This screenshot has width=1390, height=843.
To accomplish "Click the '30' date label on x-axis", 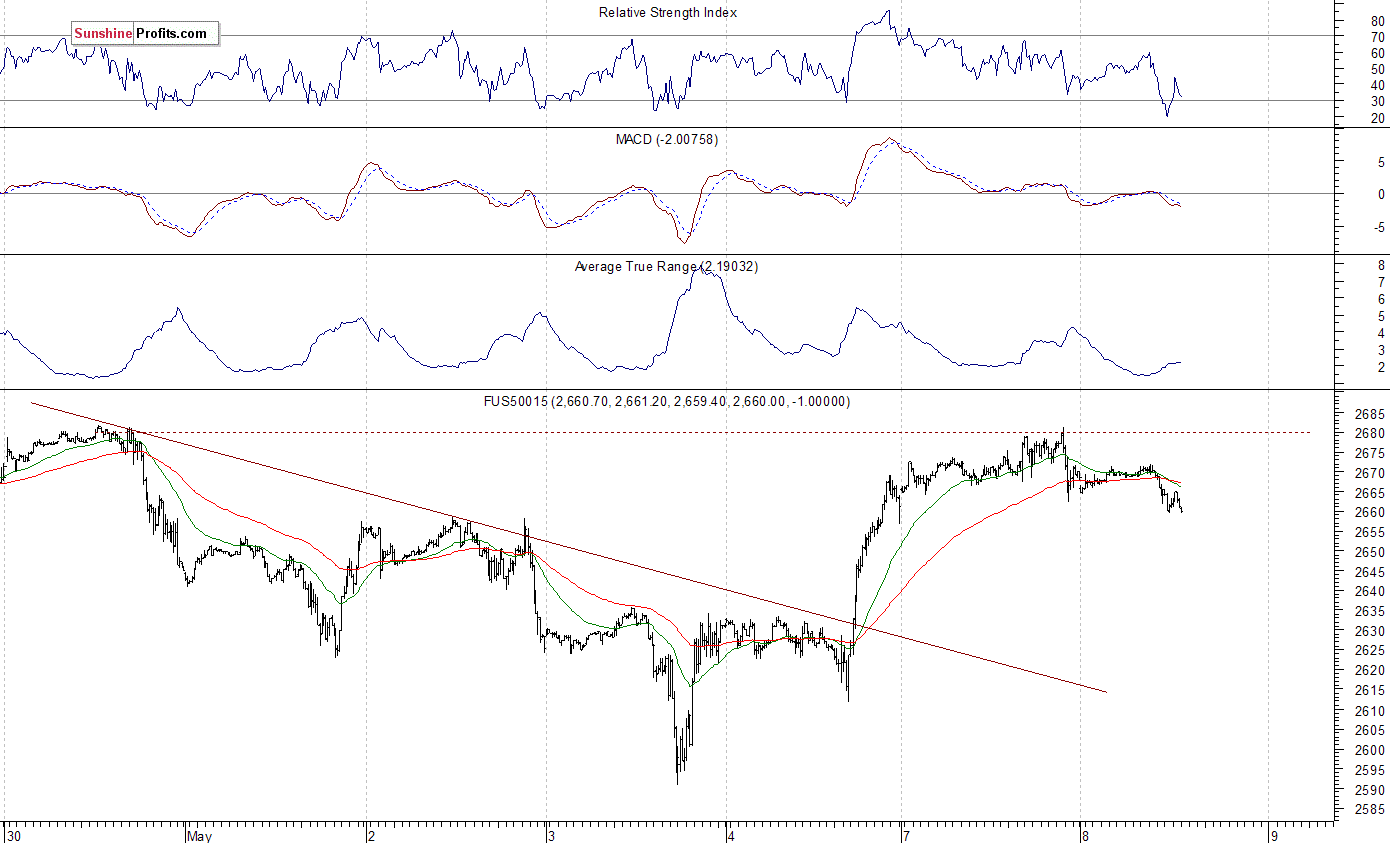I will (x=12, y=834).
